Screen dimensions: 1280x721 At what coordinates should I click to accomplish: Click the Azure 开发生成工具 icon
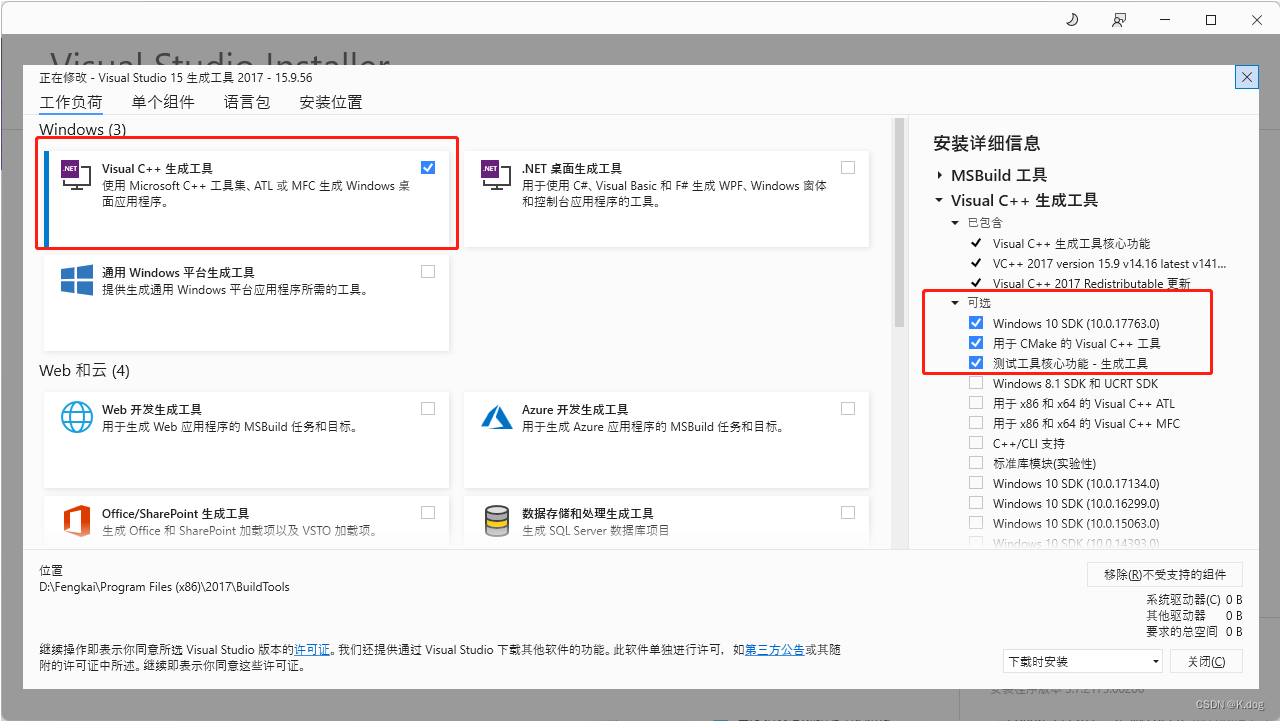(497, 416)
